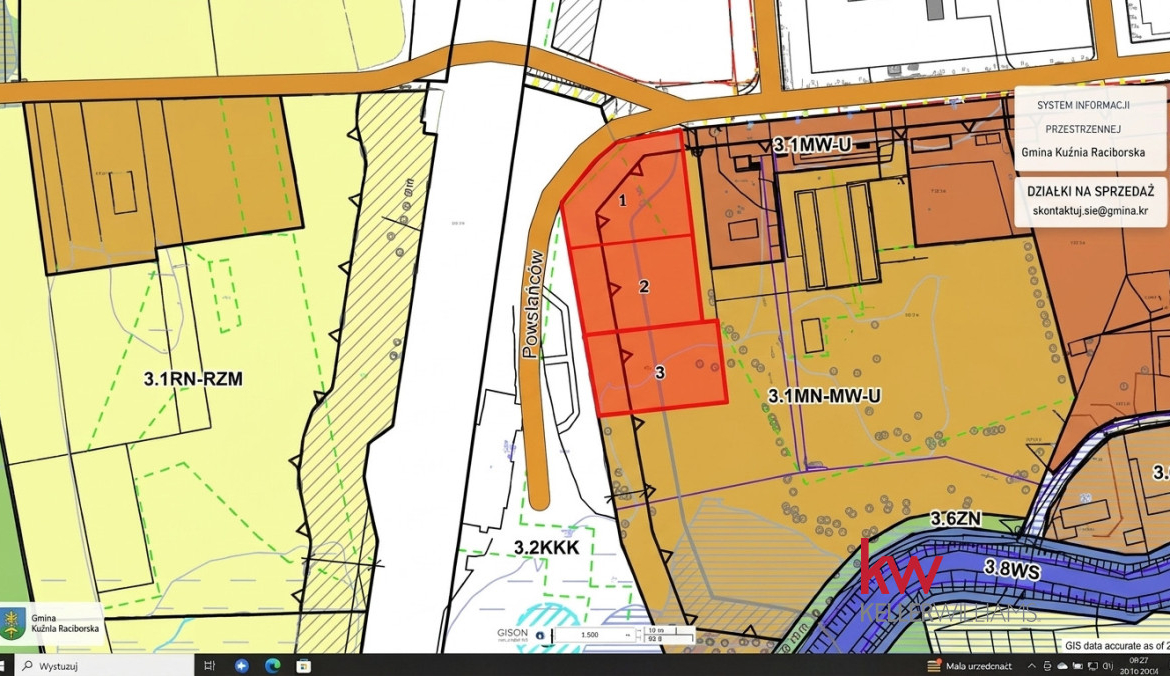
Task: Click the 3.6ZN zone label
Action: [x=956, y=518]
